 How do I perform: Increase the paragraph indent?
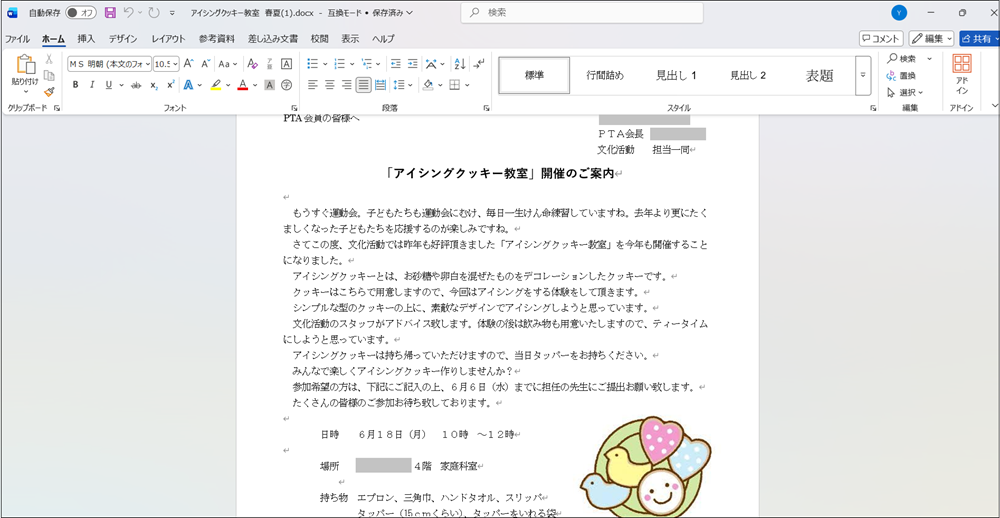[413, 64]
